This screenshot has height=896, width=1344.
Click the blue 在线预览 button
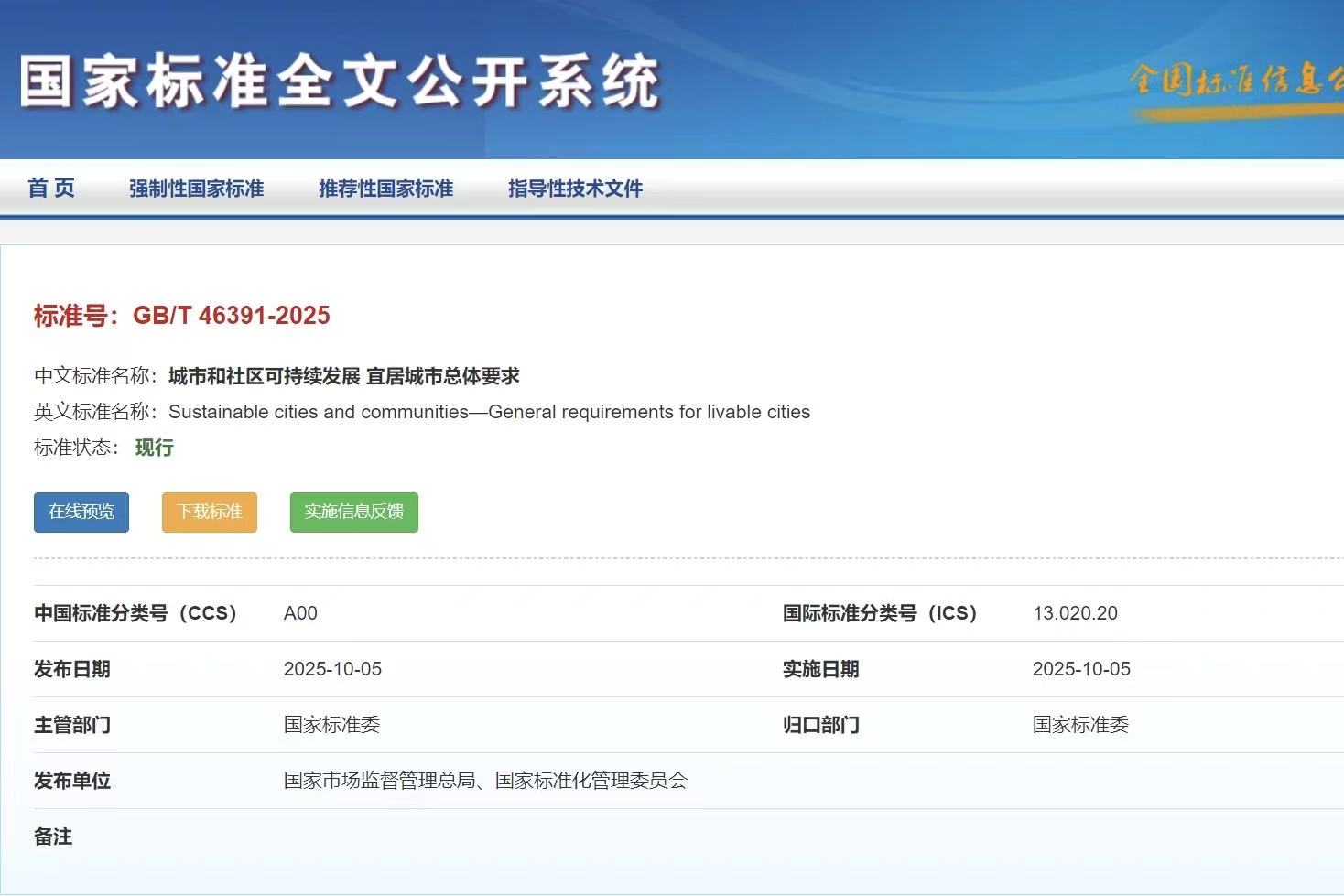point(81,512)
